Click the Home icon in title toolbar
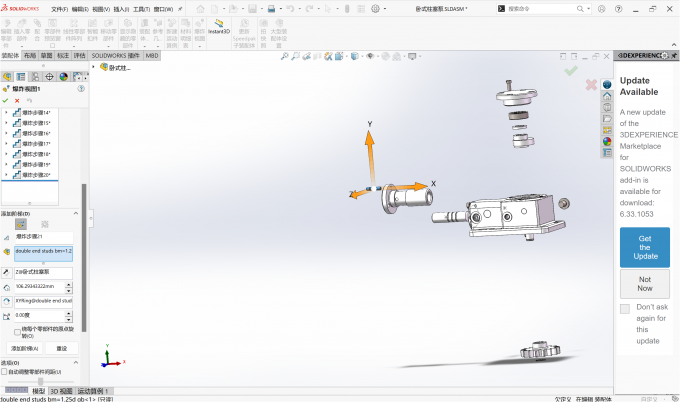 [200, 9]
